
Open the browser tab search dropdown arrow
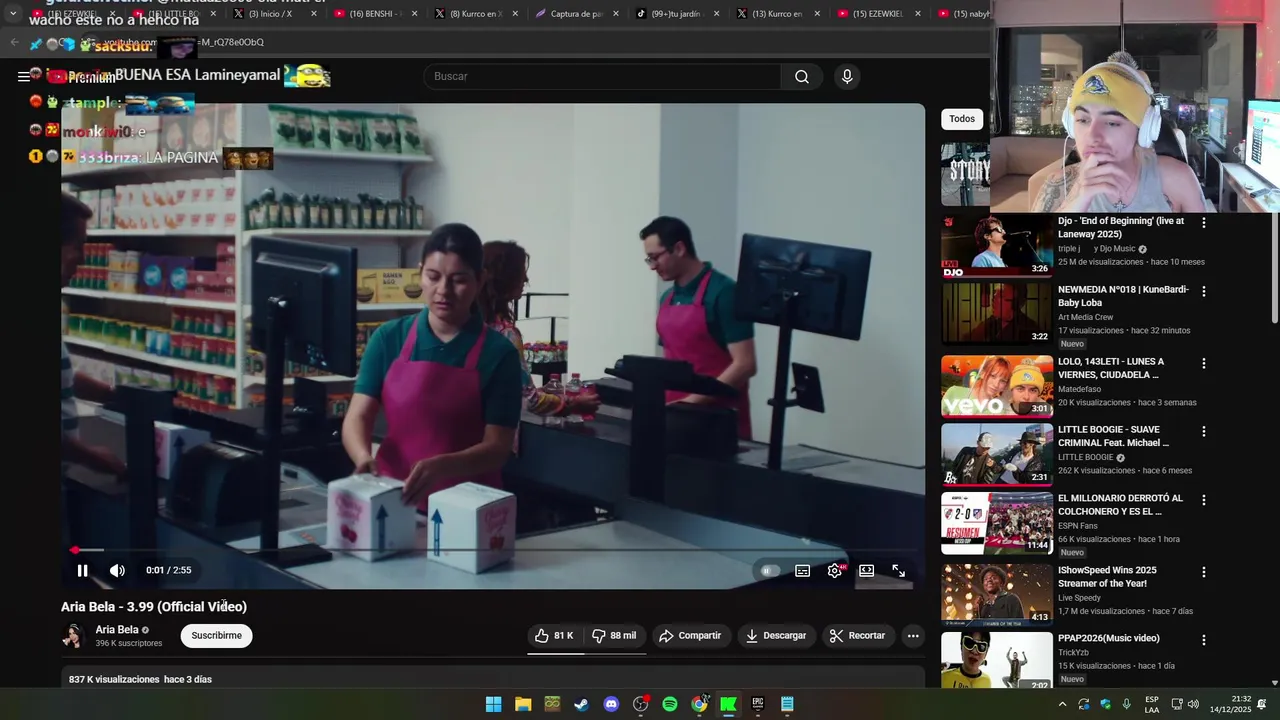point(13,14)
